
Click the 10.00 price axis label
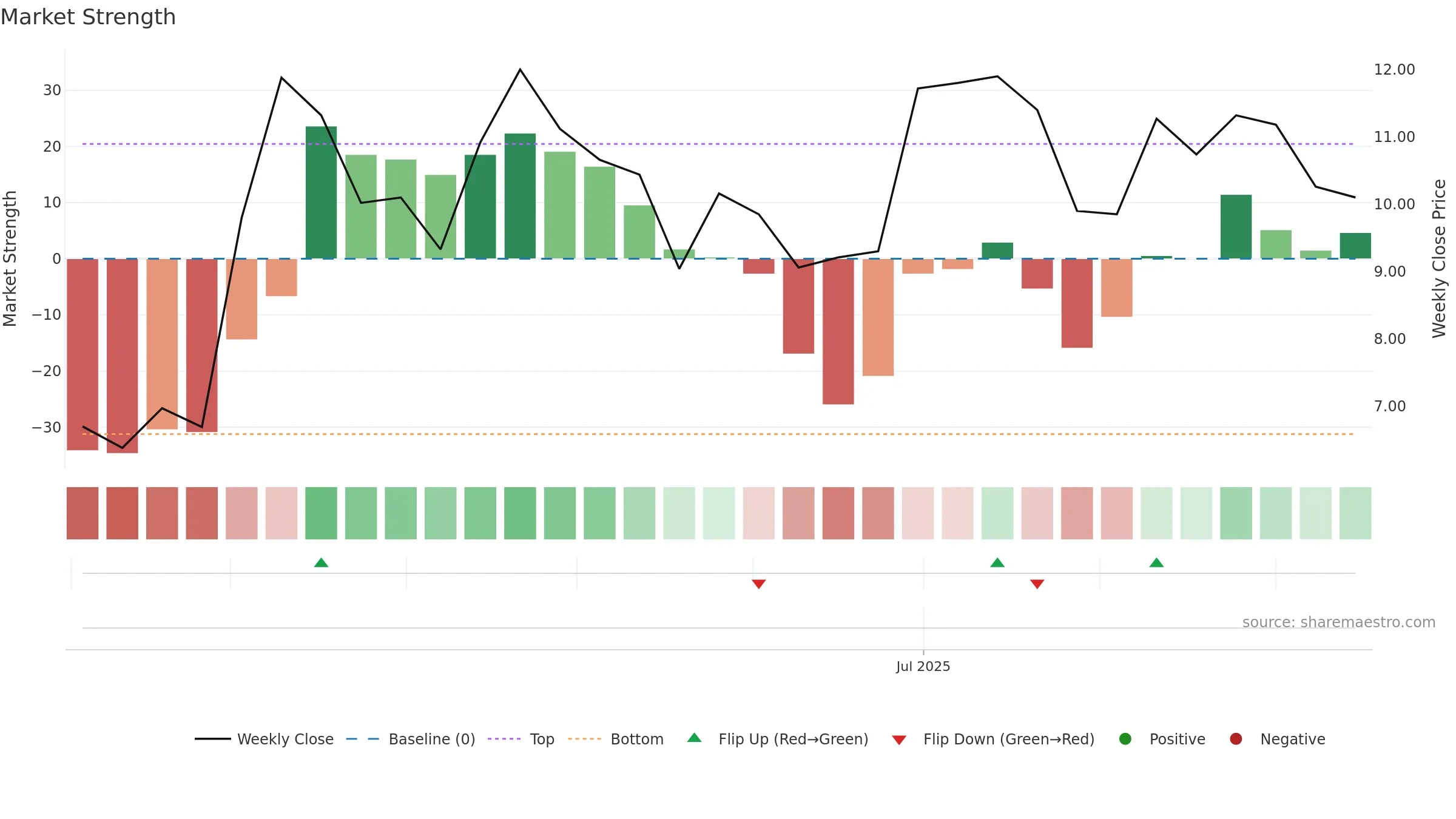pos(1394,204)
